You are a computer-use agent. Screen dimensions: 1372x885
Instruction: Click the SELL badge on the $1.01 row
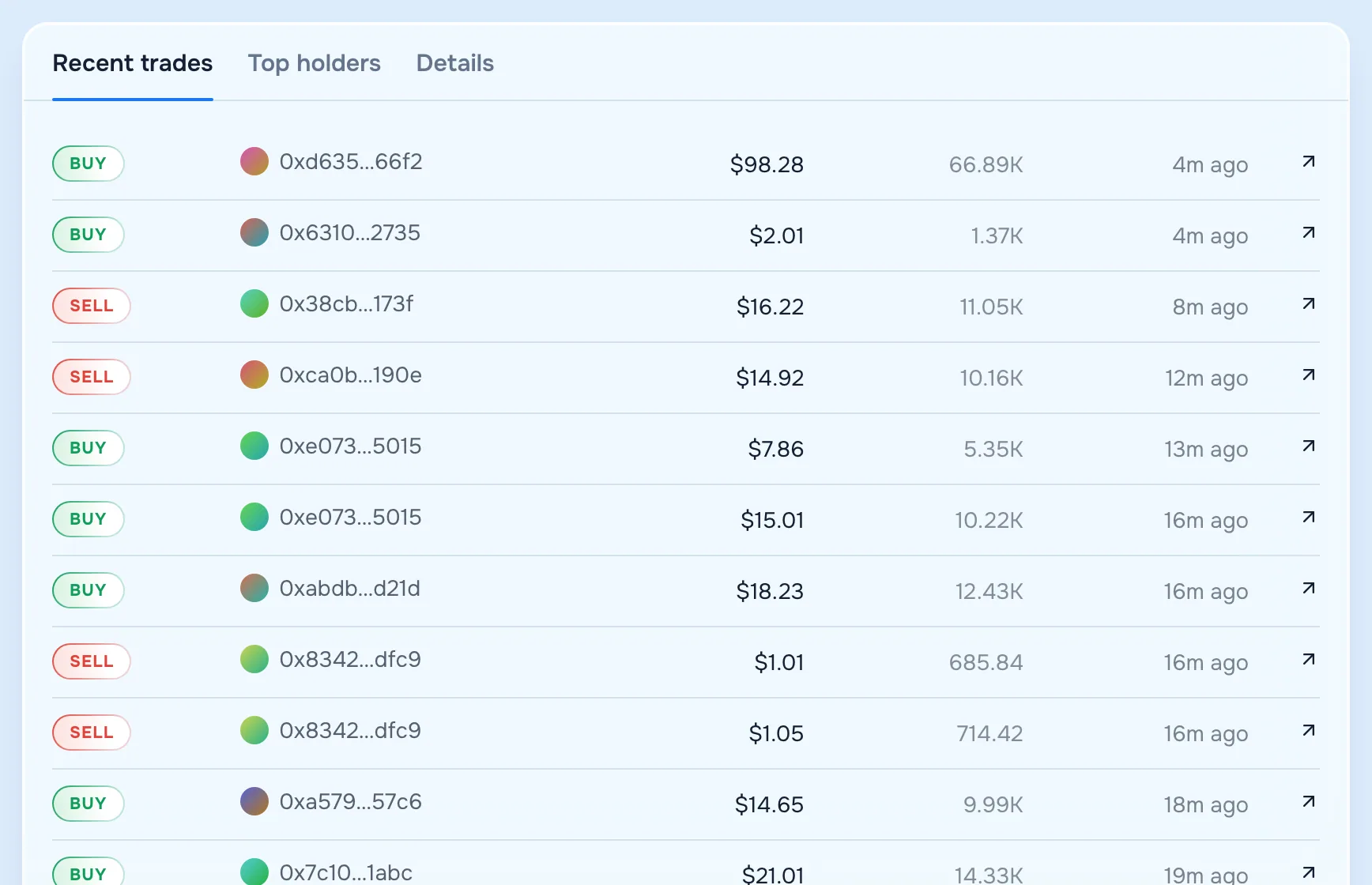[x=92, y=661]
